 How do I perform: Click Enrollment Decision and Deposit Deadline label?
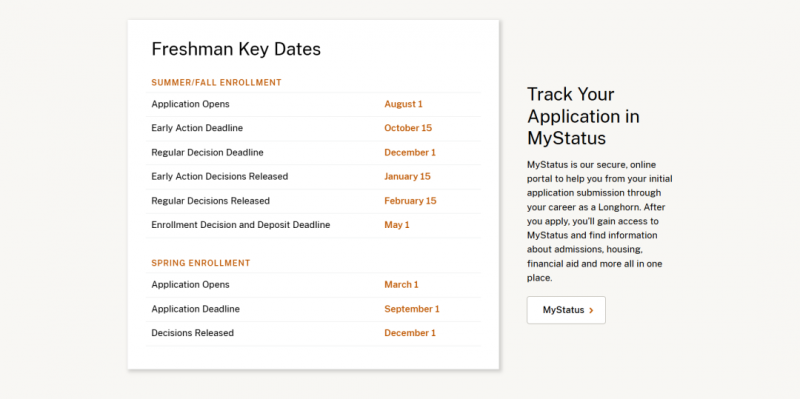pos(241,225)
